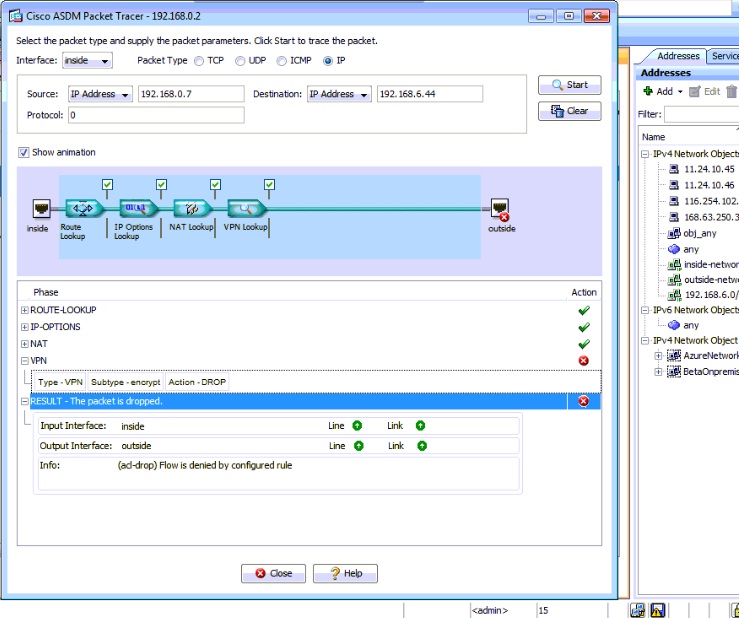
Task: Expand the AzureNetwork group node
Action: coord(658,356)
